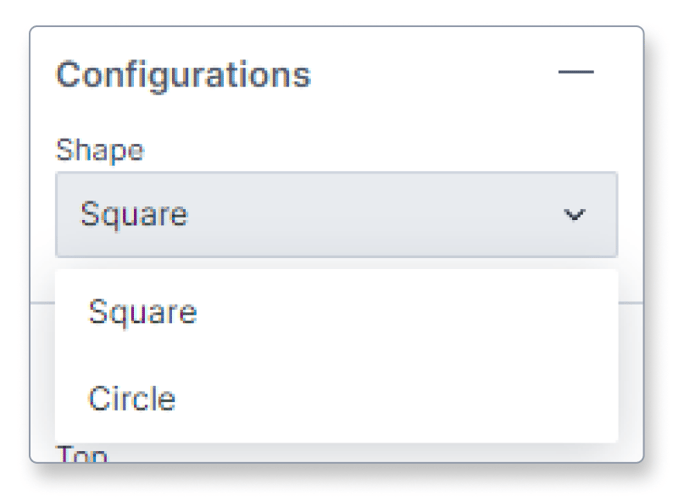Viewport: 678px width, 501px height.
Task: Select the Circle option from the list
Action: [x=132, y=398]
